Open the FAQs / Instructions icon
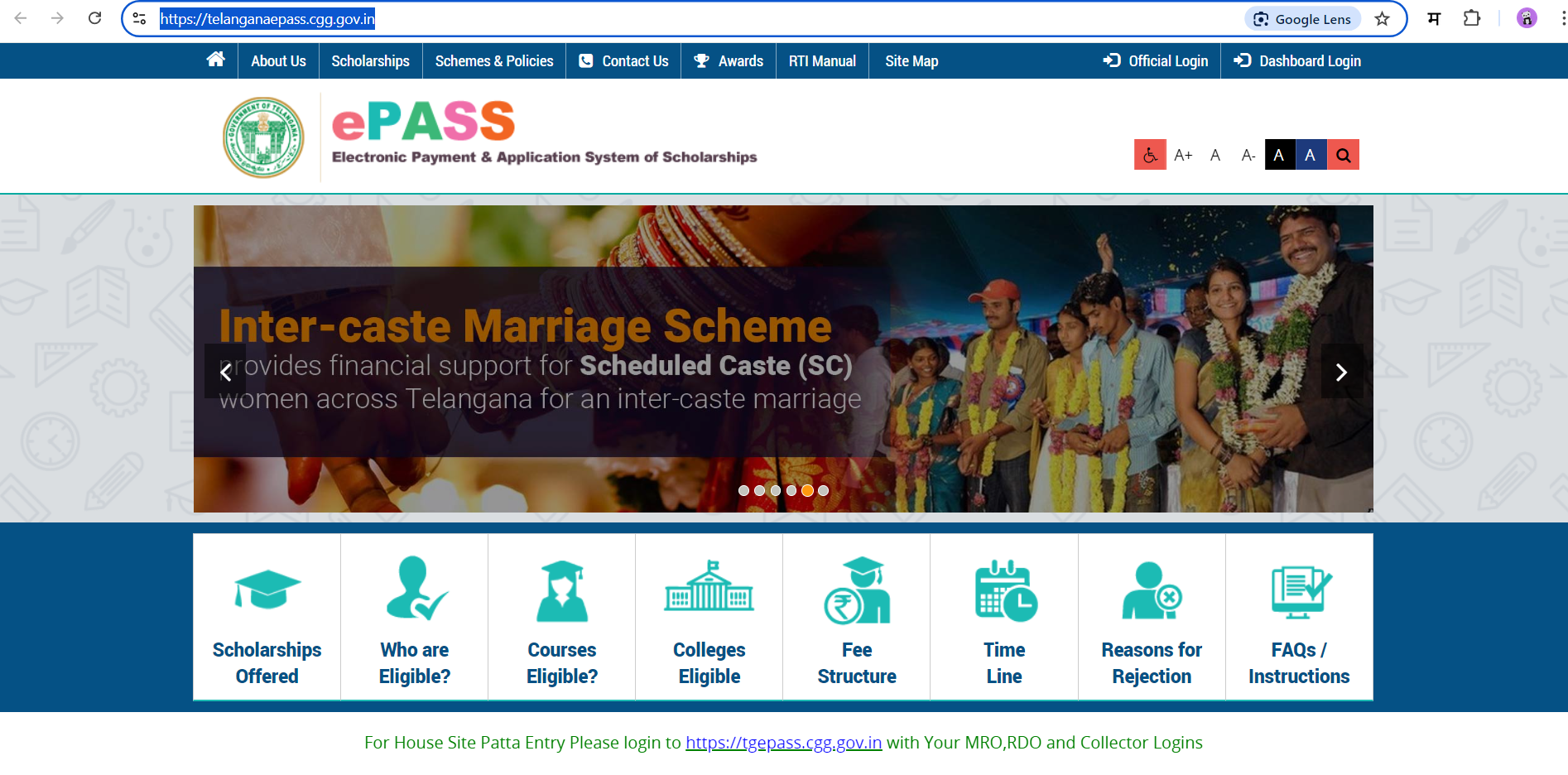This screenshot has width=1568, height=775. click(1298, 590)
